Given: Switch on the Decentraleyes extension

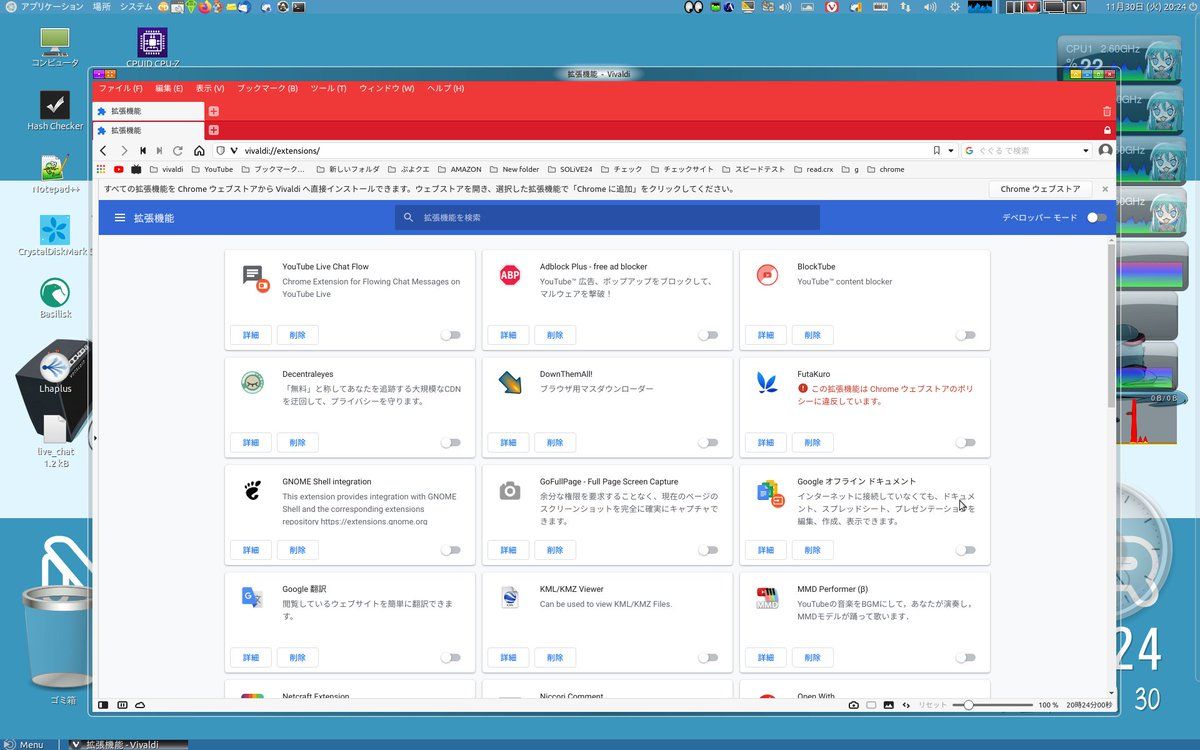Looking at the screenshot, I should click(451, 442).
